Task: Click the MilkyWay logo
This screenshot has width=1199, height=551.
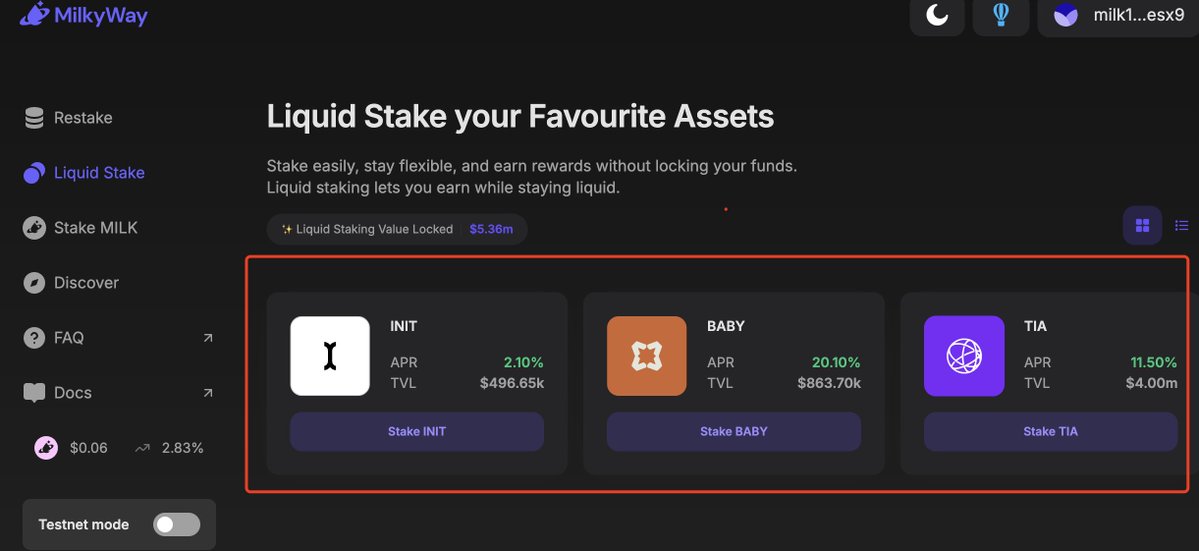Action: (83, 14)
